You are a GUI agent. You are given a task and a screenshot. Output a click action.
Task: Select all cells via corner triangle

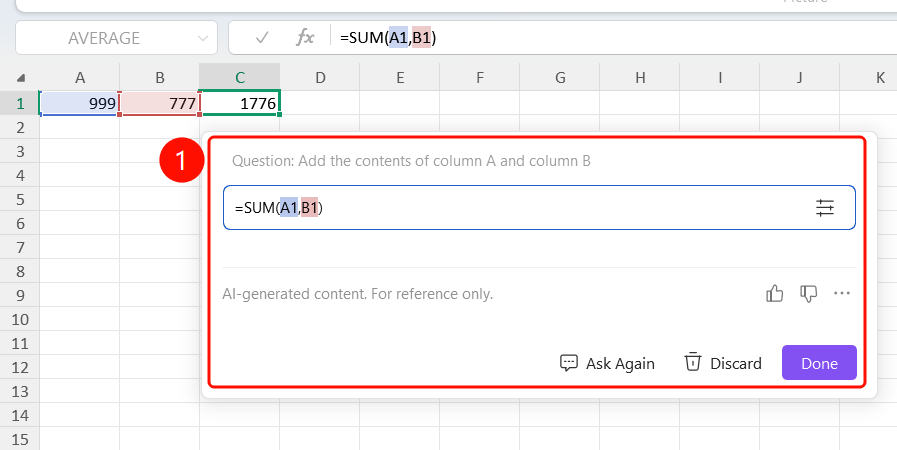[21, 78]
